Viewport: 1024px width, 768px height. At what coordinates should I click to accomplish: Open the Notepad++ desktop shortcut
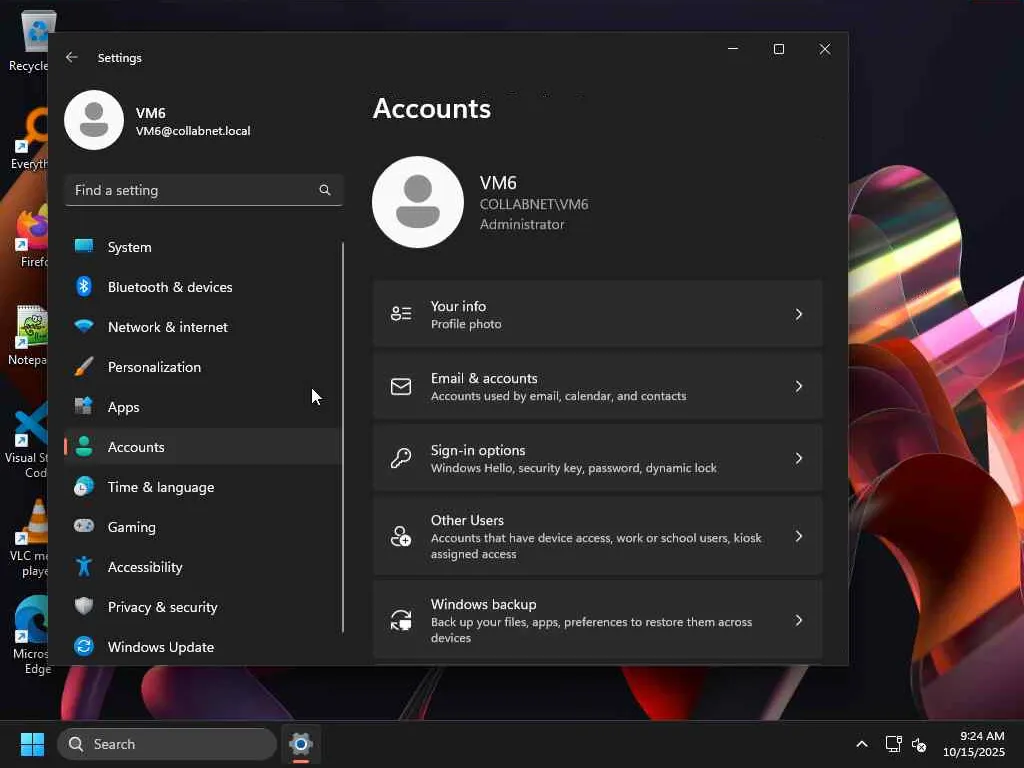pos(29,334)
